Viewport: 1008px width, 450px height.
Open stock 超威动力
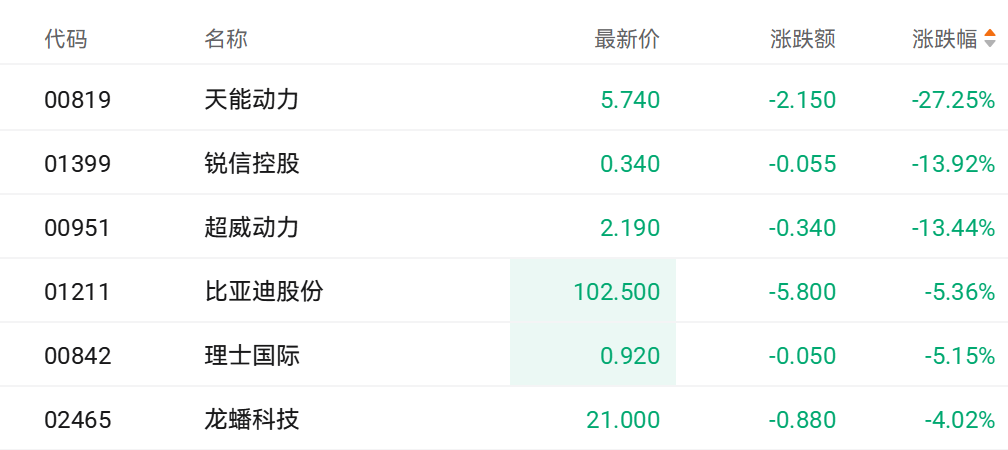pyautogui.click(x=252, y=228)
